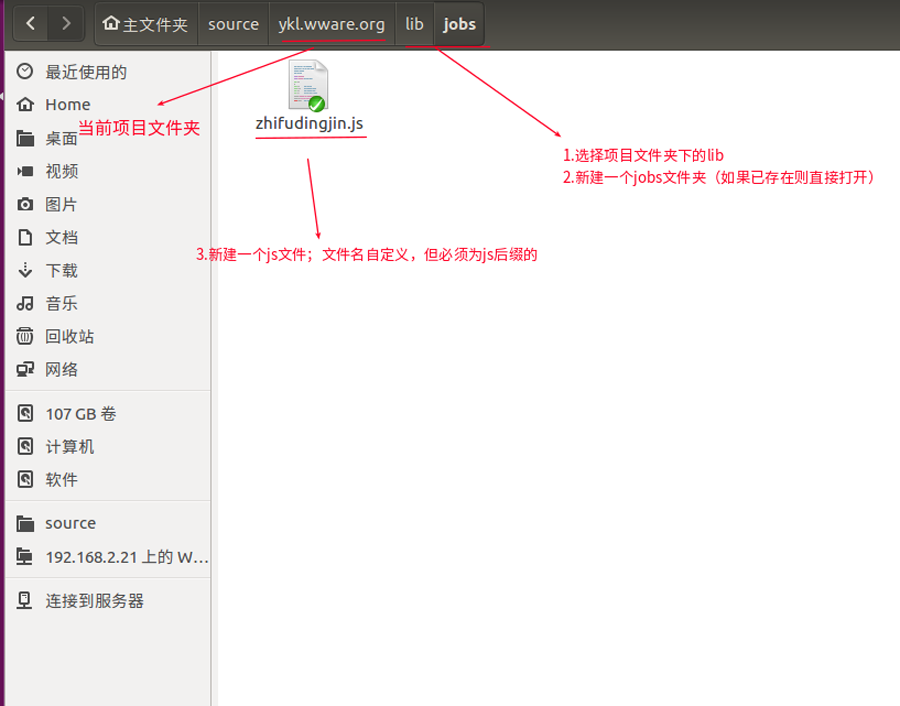Image resolution: width=900 pixels, height=706 pixels.
Task: Go forward with the right arrow button
Action: click(x=66, y=24)
